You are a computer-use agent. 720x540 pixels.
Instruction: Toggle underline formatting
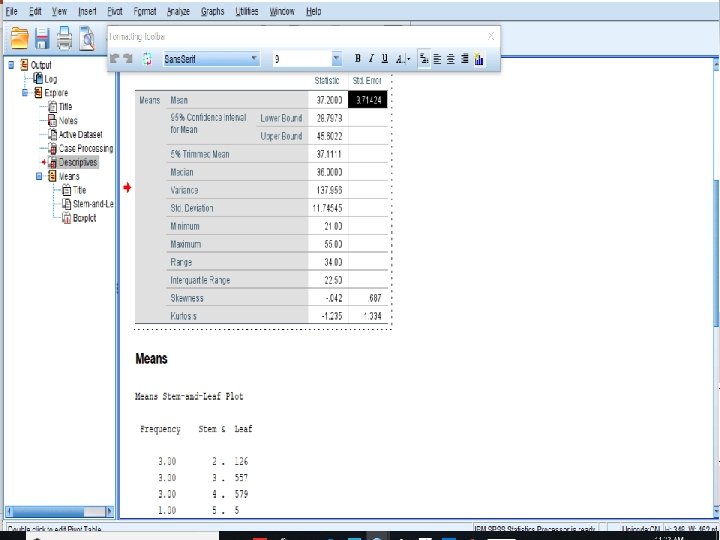pos(385,58)
